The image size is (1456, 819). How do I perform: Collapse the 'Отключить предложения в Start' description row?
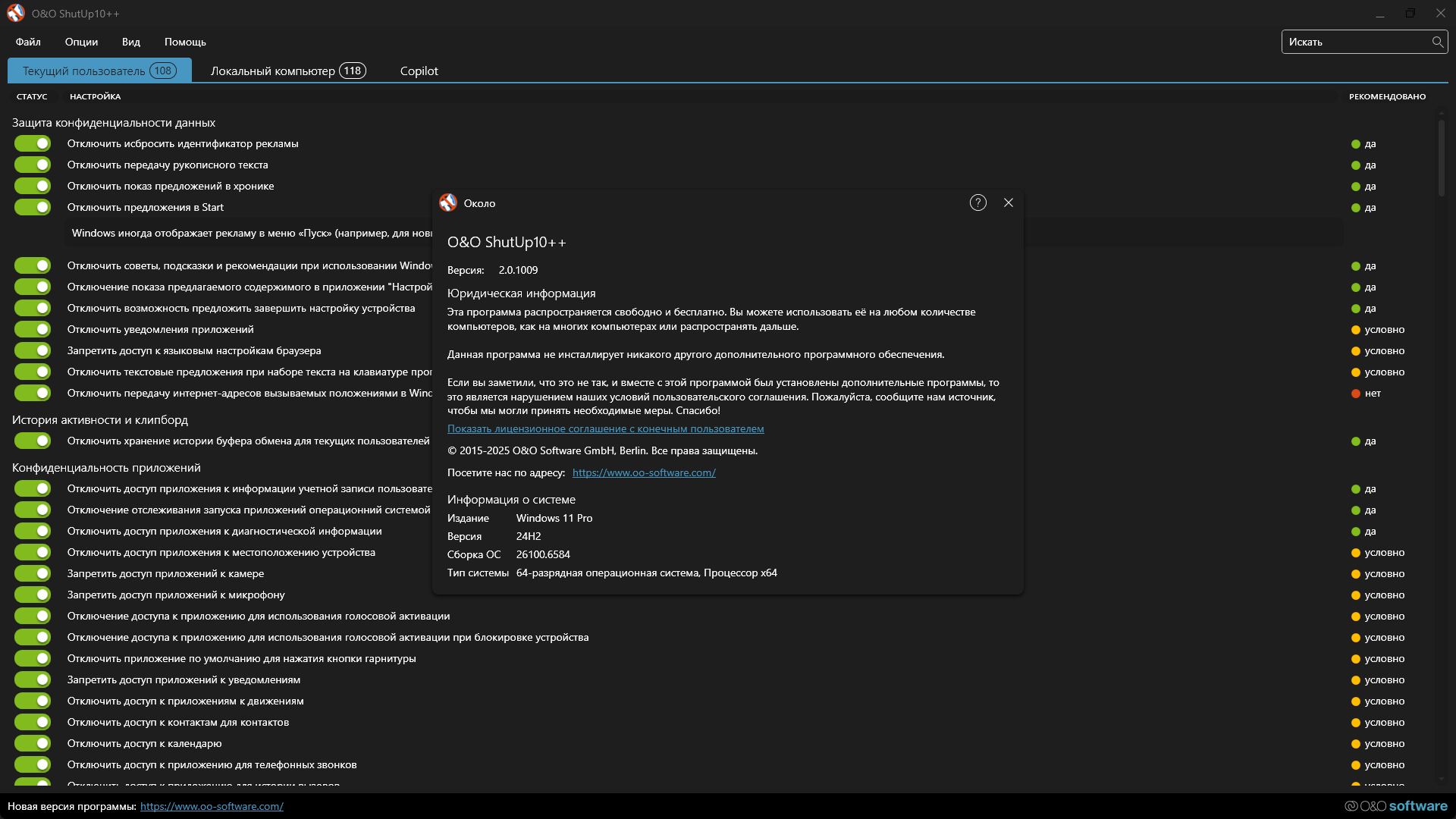(250, 233)
